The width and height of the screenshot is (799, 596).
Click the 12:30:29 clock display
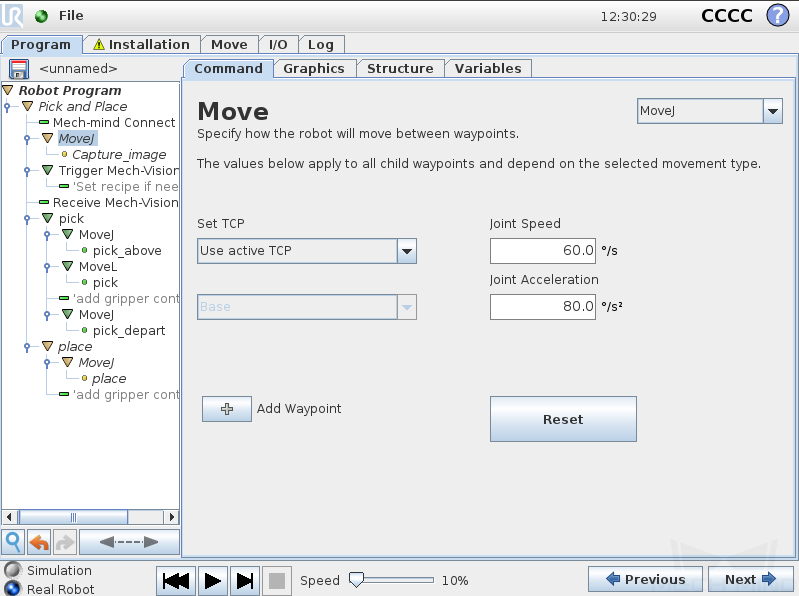pyautogui.click(x=628, y=17)
